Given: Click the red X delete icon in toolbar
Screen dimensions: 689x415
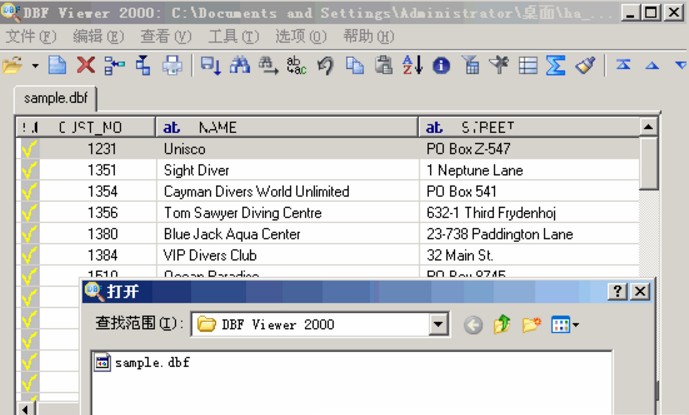Looking at the screenshot, I should (86, 66).
